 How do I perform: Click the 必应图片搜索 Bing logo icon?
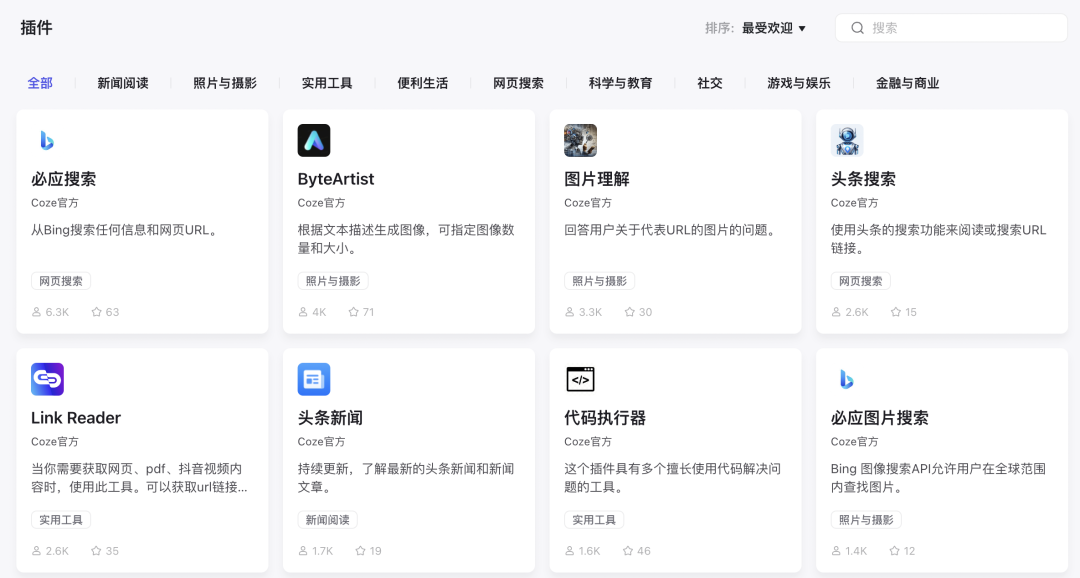(847, 379)
